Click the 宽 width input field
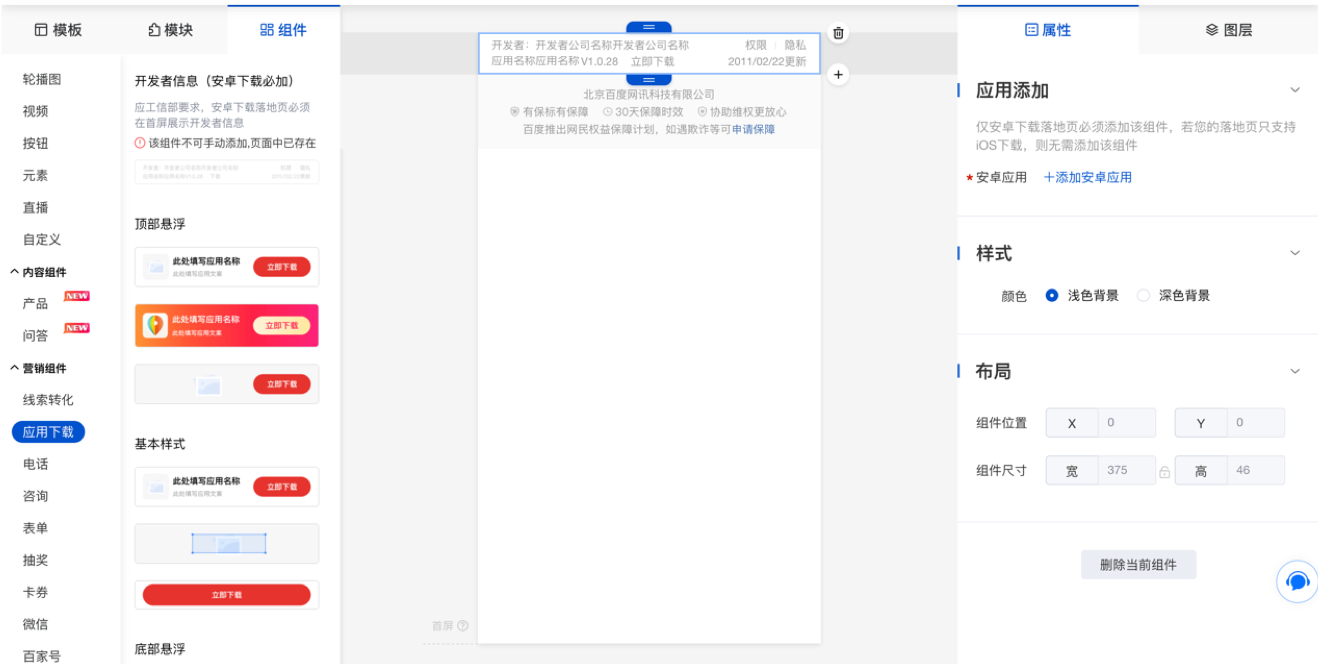 (x=1126, y=470)
